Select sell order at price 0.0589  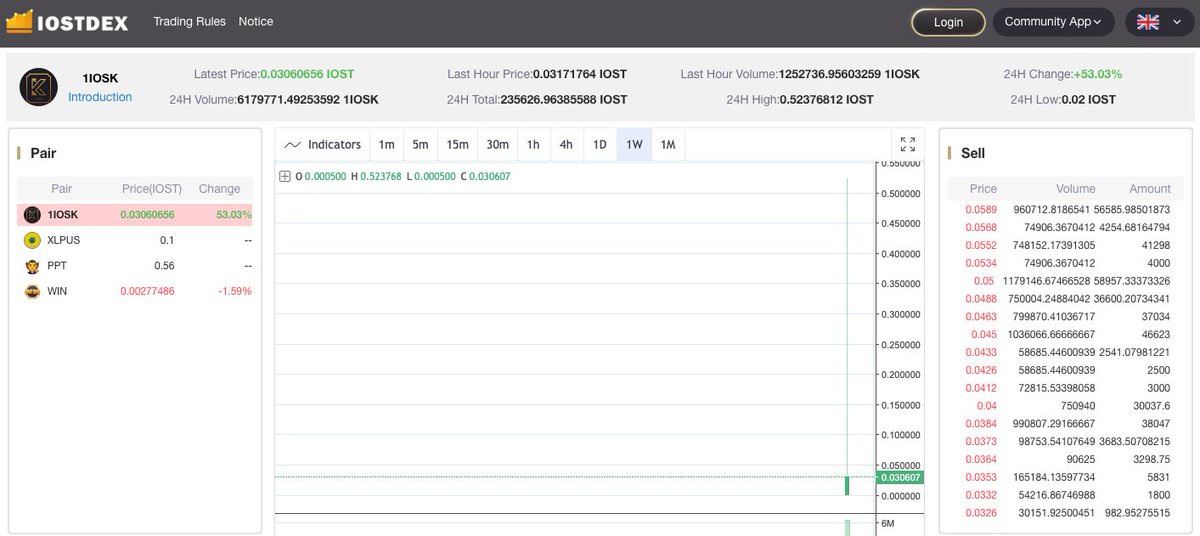pyautogui.click(x=1066, y=209)
